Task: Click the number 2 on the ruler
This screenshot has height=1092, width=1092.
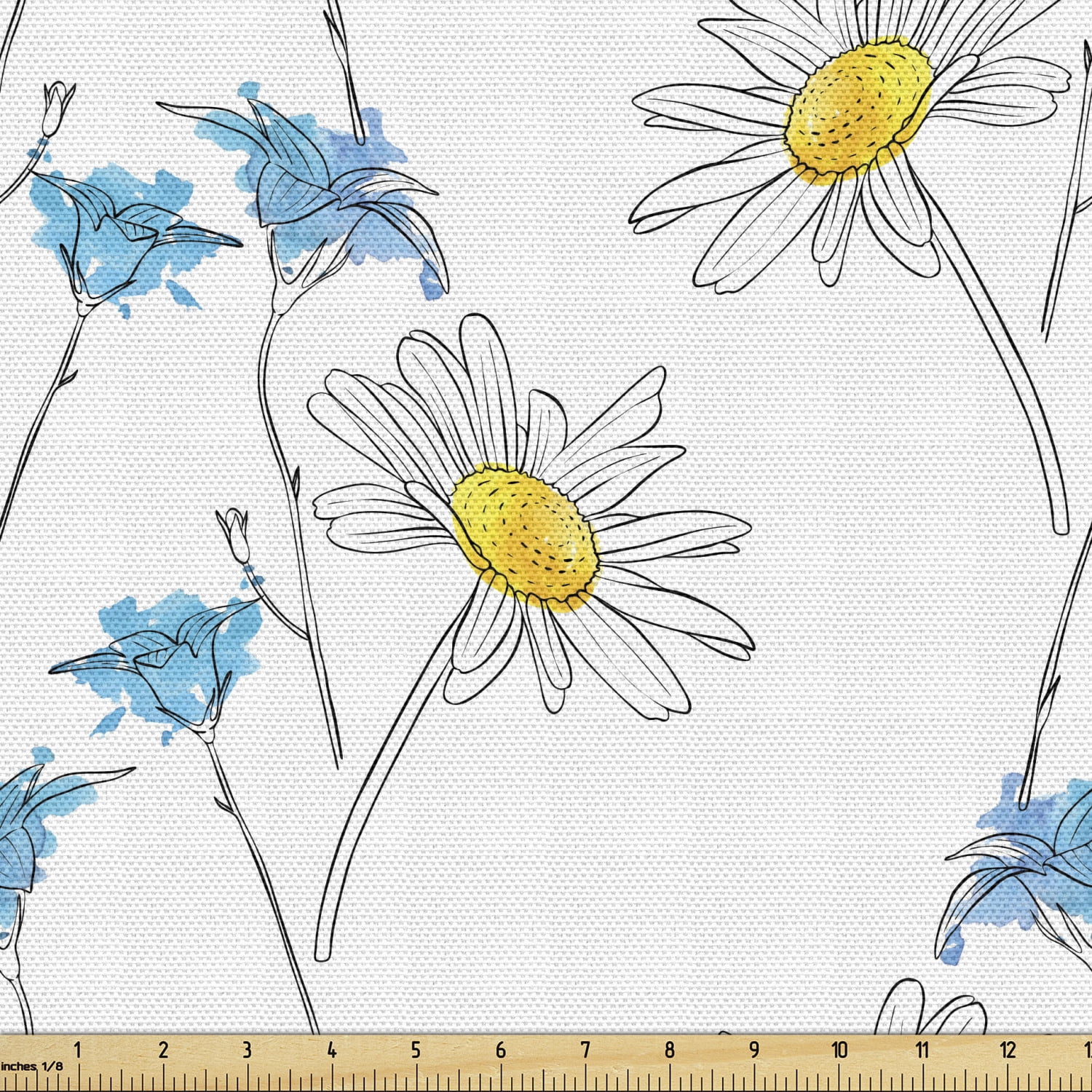Action: [162, 1050]
